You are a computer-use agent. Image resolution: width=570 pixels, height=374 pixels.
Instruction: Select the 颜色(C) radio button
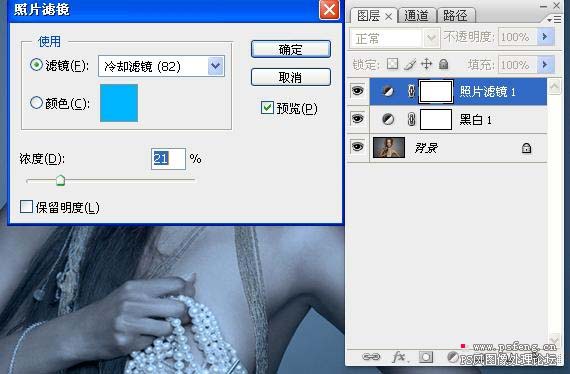tap(36, 103)
